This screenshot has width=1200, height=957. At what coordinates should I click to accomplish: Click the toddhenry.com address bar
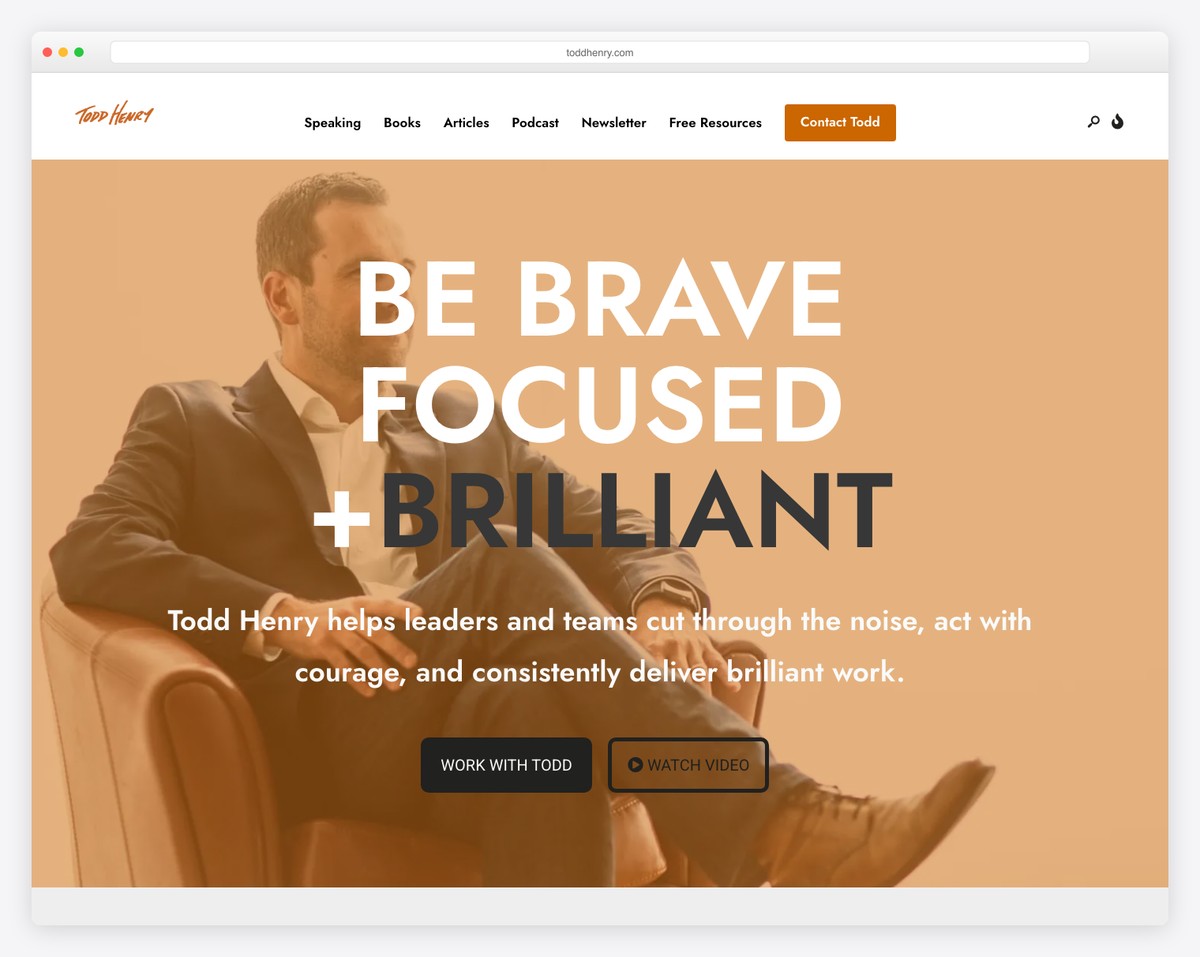pos(600,52)
